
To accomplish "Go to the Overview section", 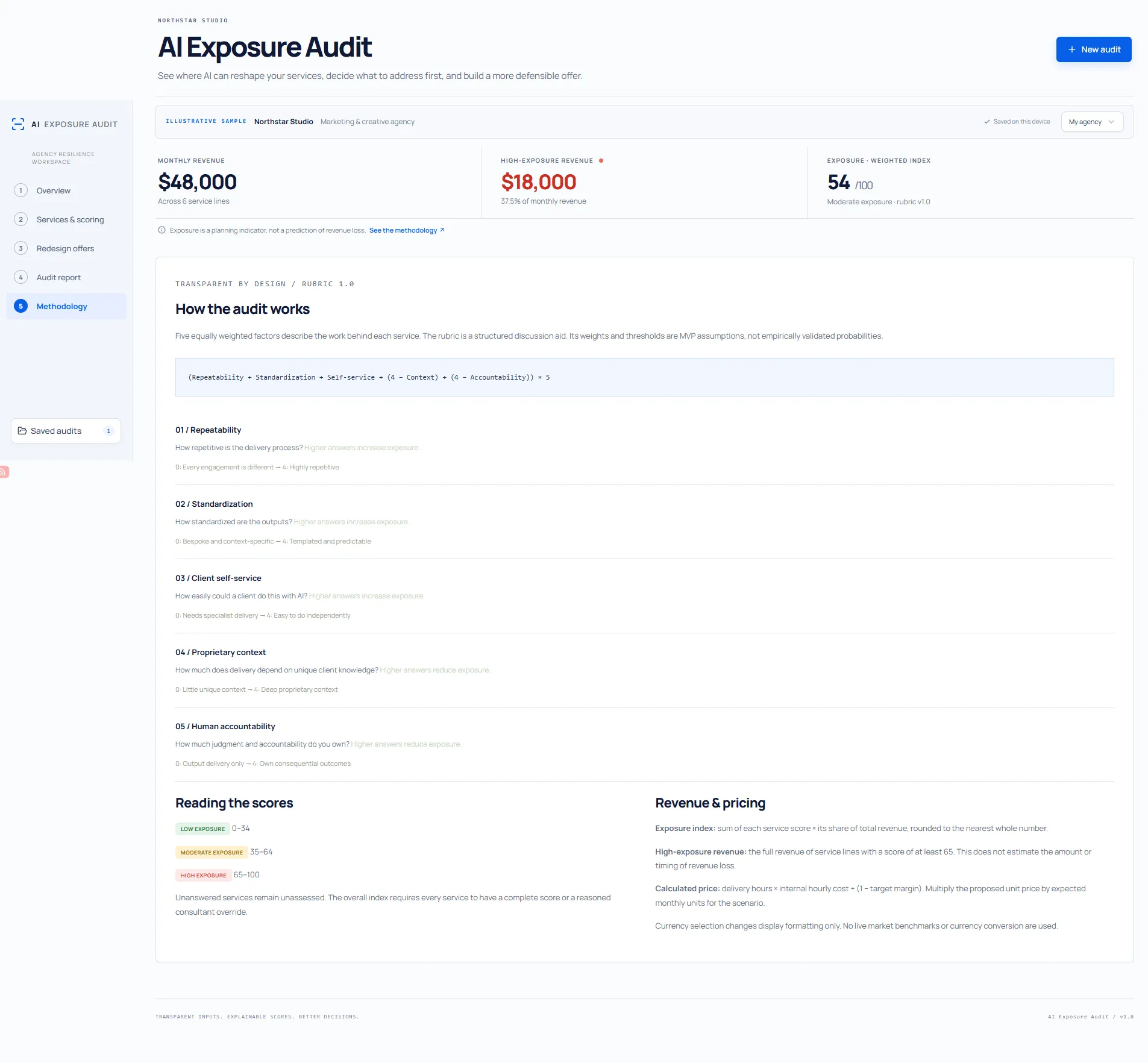I will (66, 190).
